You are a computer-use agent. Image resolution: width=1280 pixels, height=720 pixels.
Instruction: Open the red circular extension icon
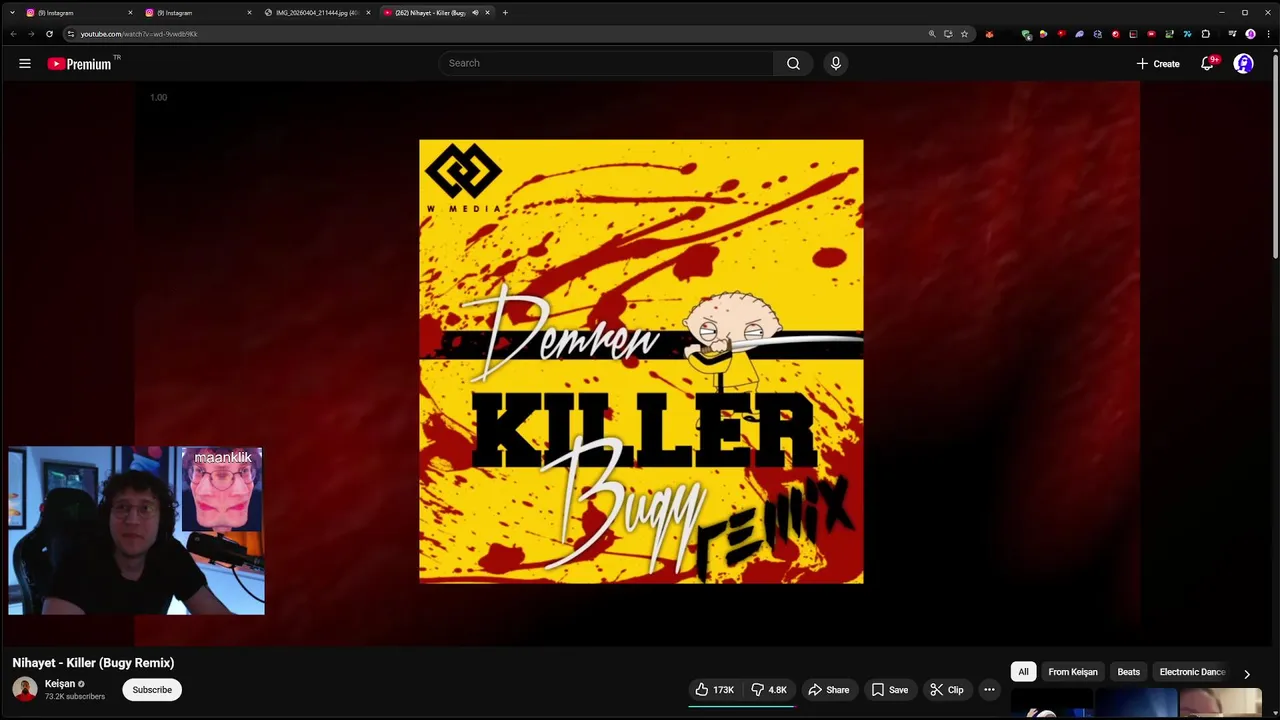pyautogui.click(x=1116, y=34)
